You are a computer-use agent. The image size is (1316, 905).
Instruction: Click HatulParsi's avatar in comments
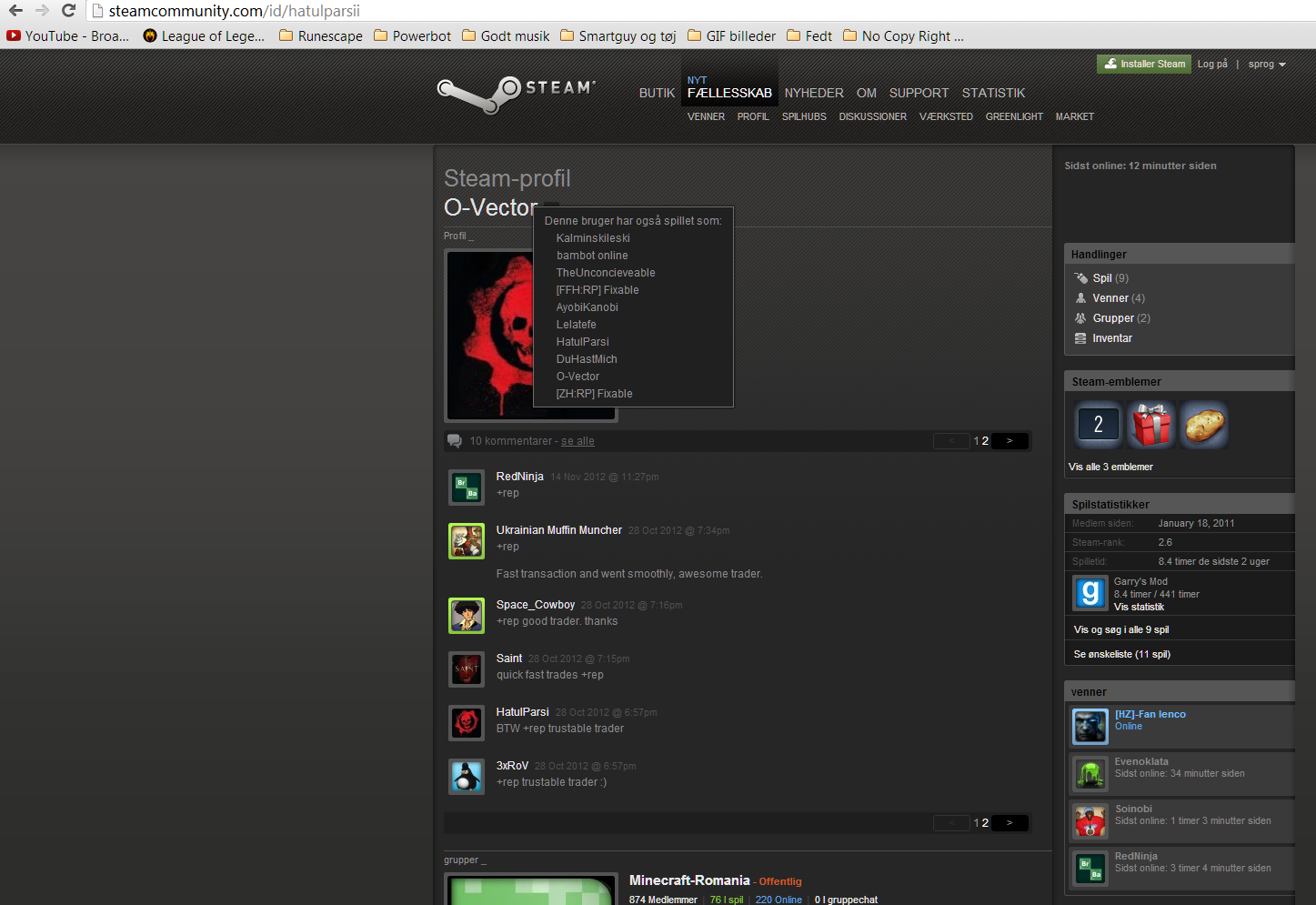click(x=467, y=723)
